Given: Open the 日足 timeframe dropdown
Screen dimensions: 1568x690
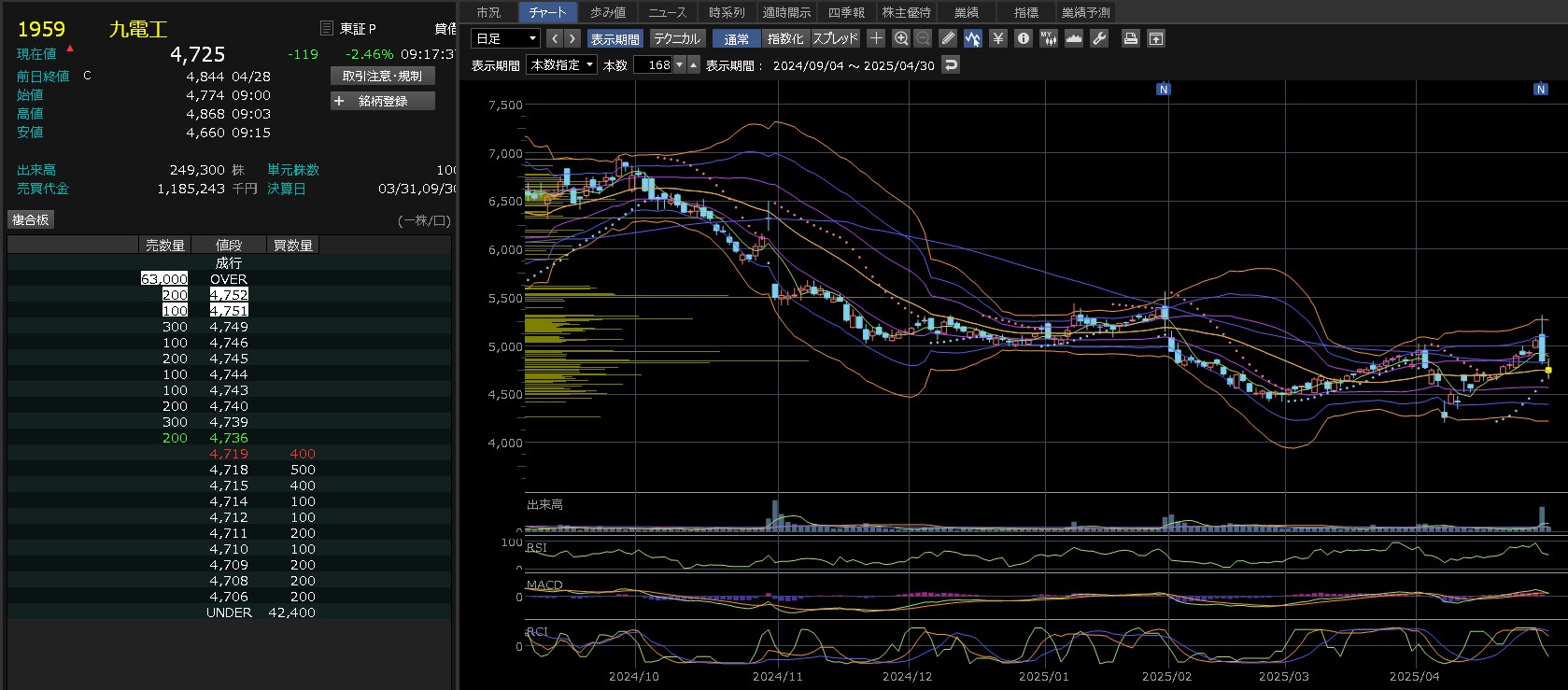Looking at the screenshot, I should (506, 38).
